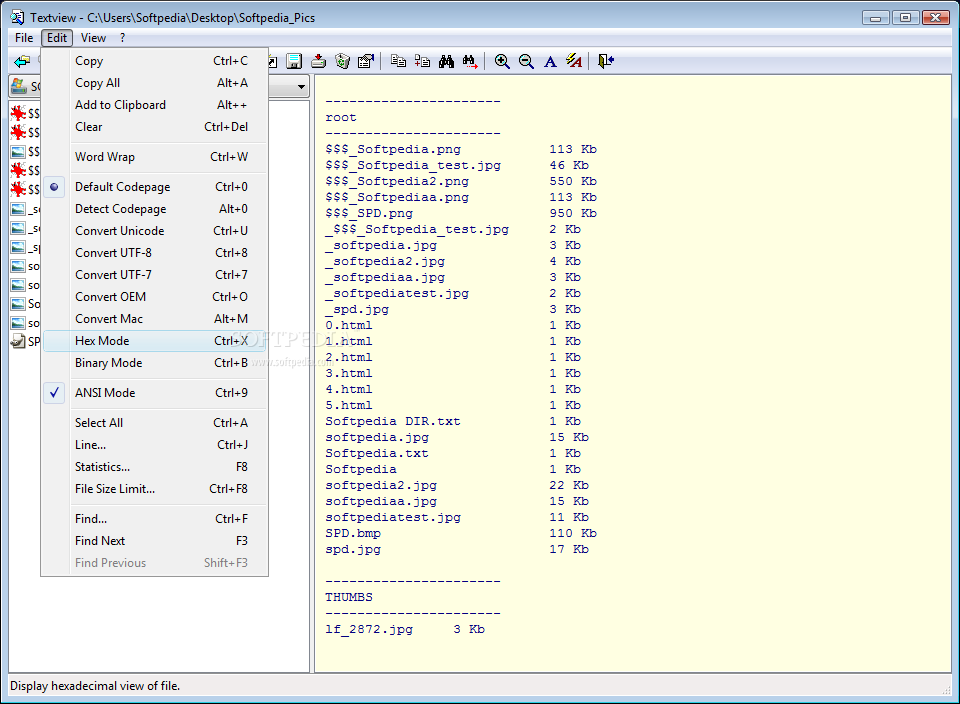Click the Add to Clipboard toolbar icon

coord(422,61)
